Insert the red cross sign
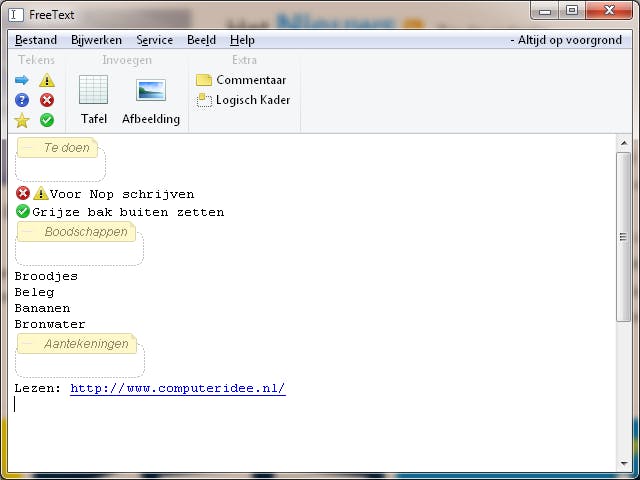Image resolution: width=640 pixels, height=480 pixels. [x=47, y=100]
